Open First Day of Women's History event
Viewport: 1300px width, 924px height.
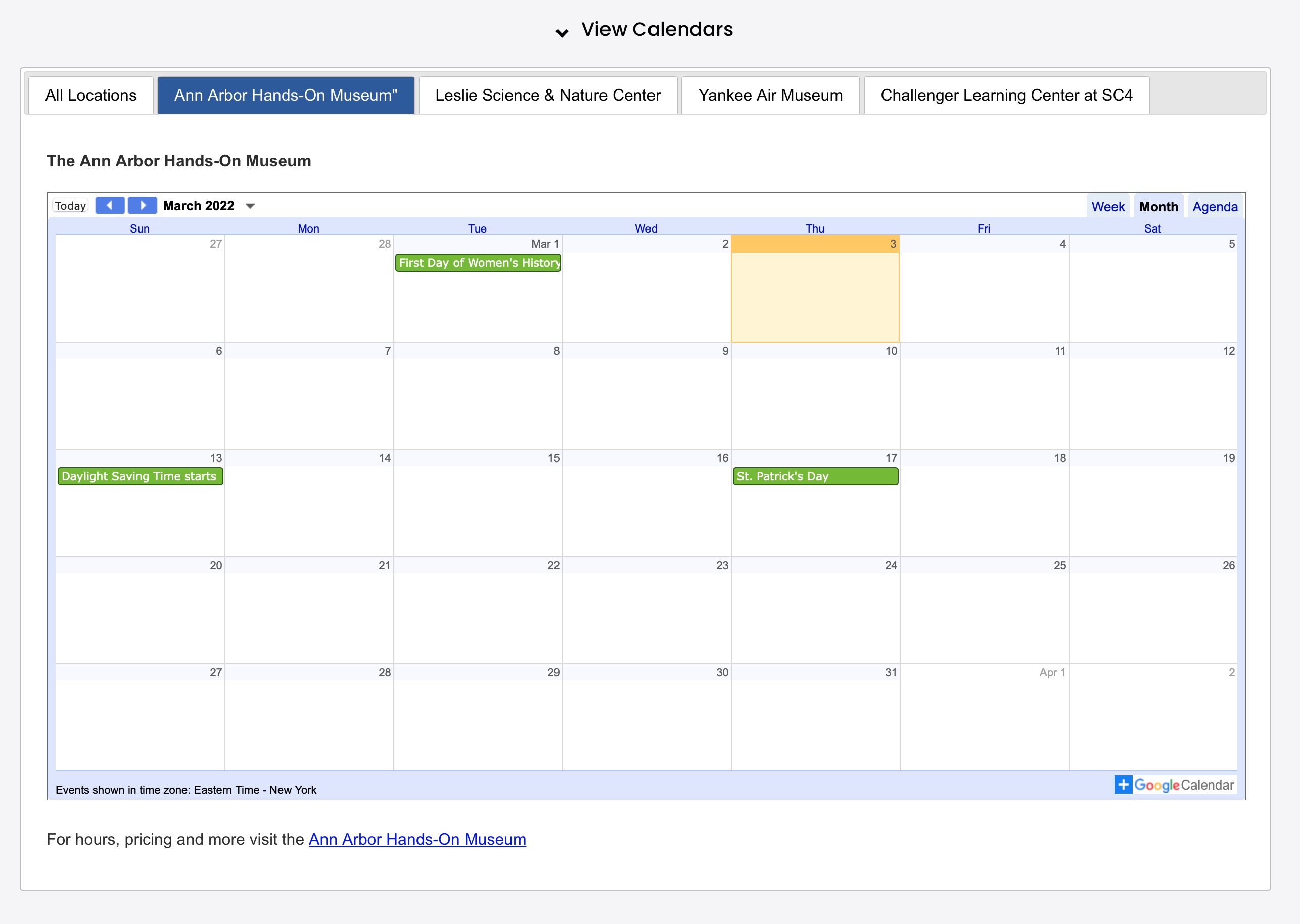(x=478, y=263)
